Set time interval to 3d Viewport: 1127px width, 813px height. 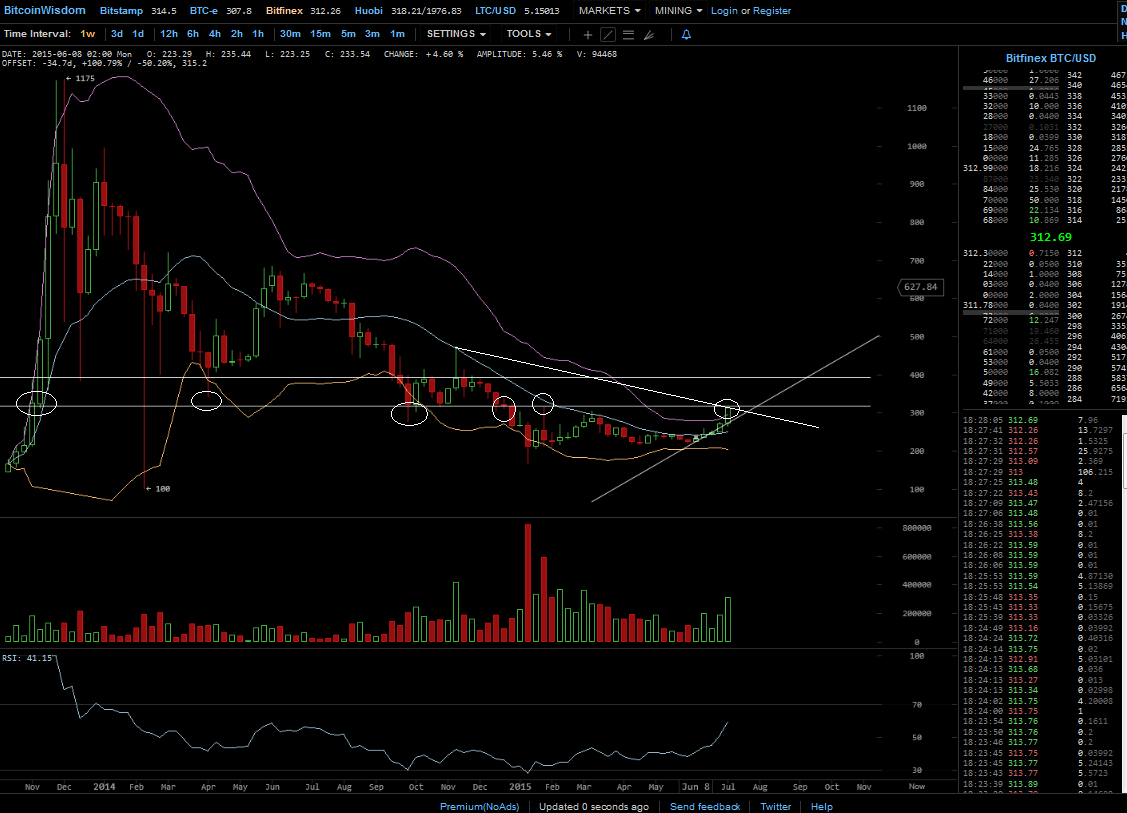point(116,34)
